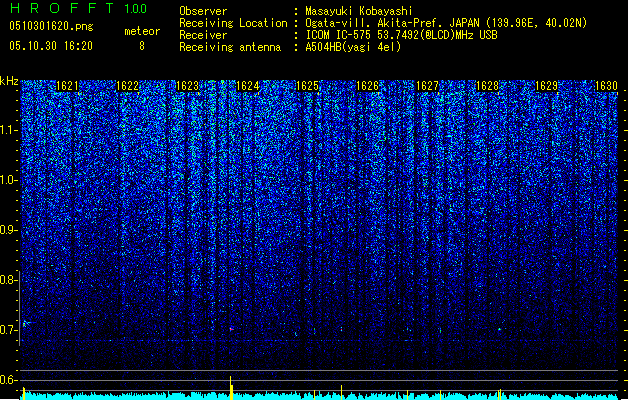Click the date stamp 05.10.30 16:20
Image resolution: width=629 pixels, height=400 pixels.
(51, 46)
